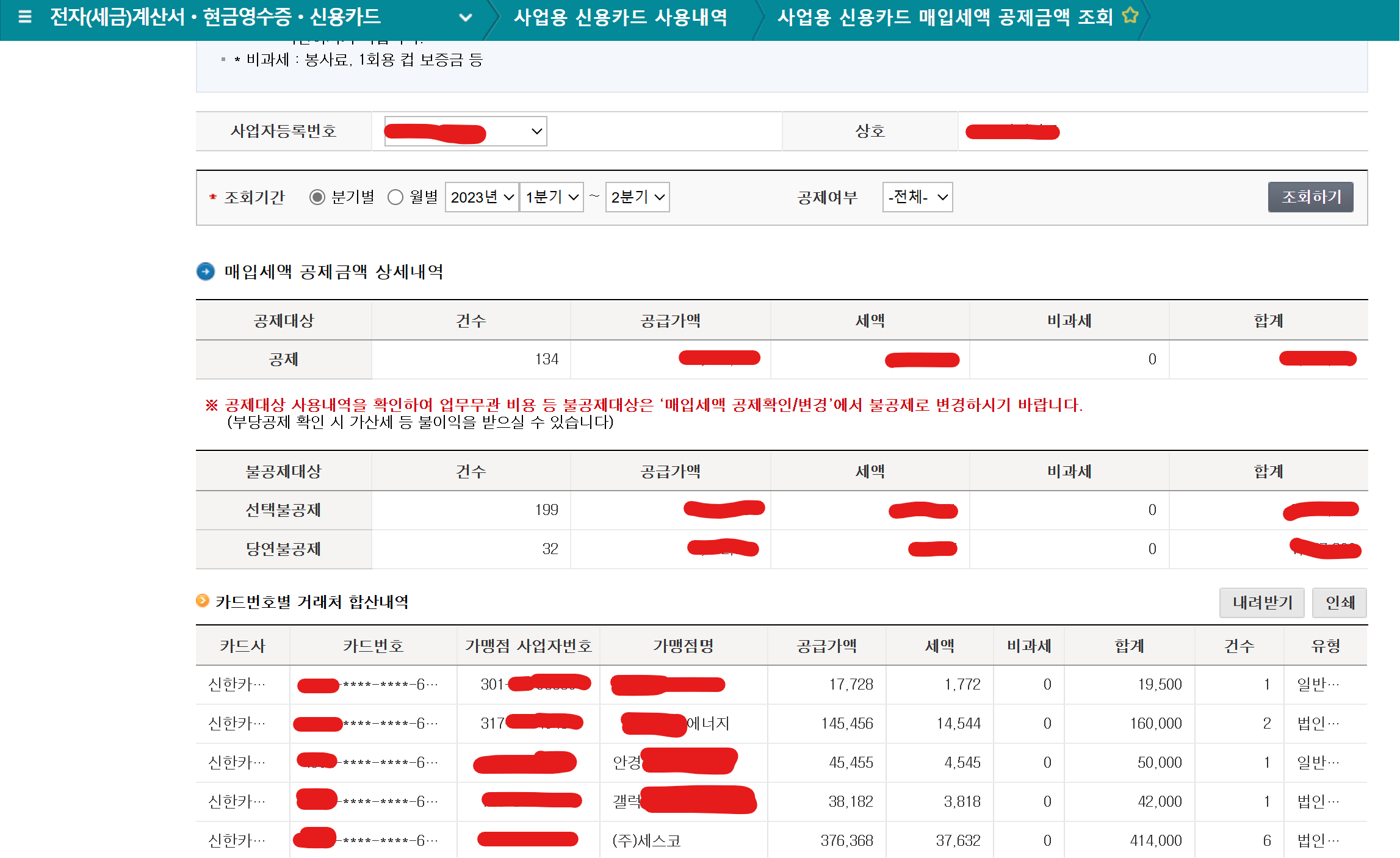Click the star to favorite this page
Image resolution: width=1400 pixels, height=858 pixels.
1130,17
